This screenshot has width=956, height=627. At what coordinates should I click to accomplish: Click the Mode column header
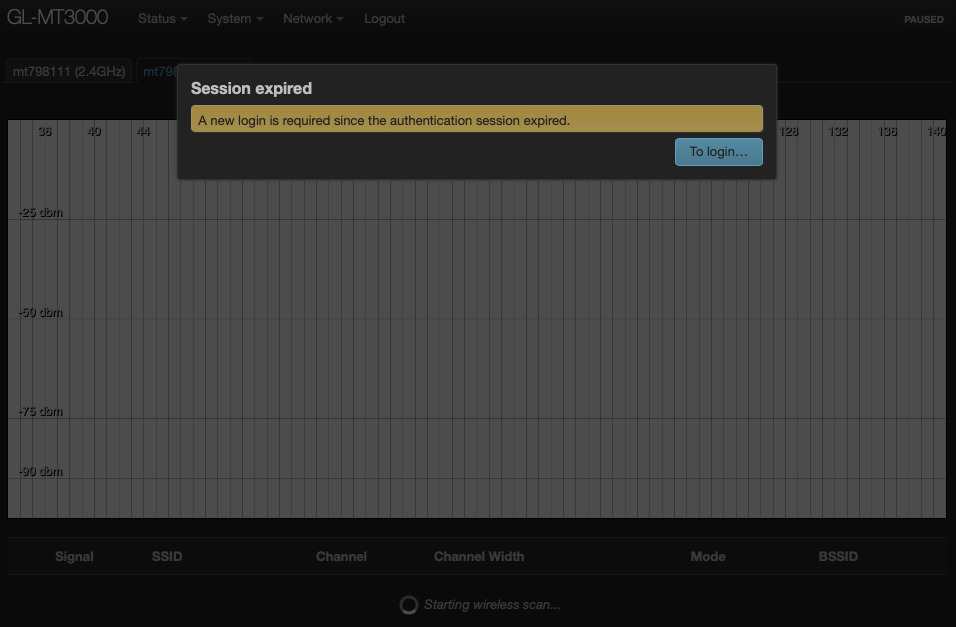(x=707, y=556)
